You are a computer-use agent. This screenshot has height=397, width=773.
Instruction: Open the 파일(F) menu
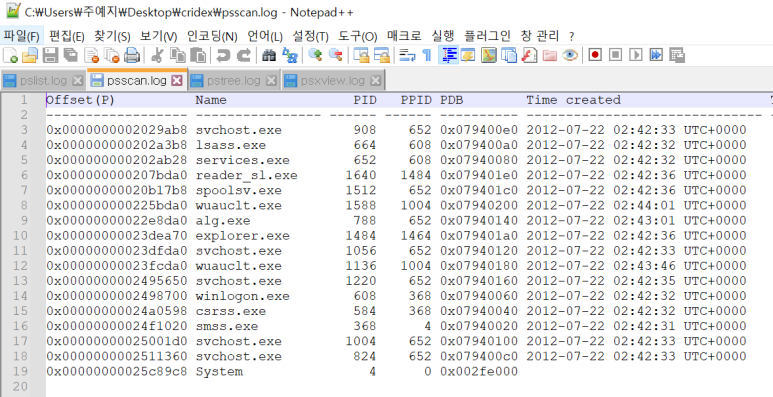click(21, 36)
